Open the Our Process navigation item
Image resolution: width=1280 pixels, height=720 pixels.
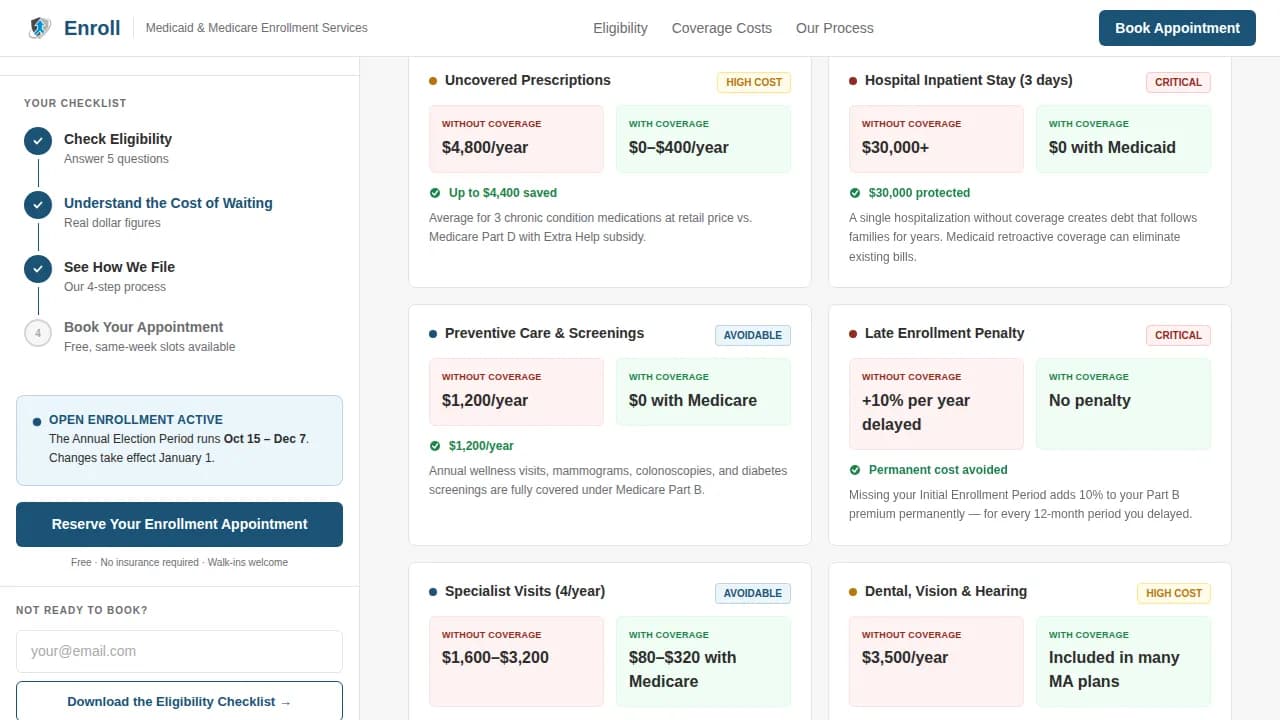click(834, 28)
